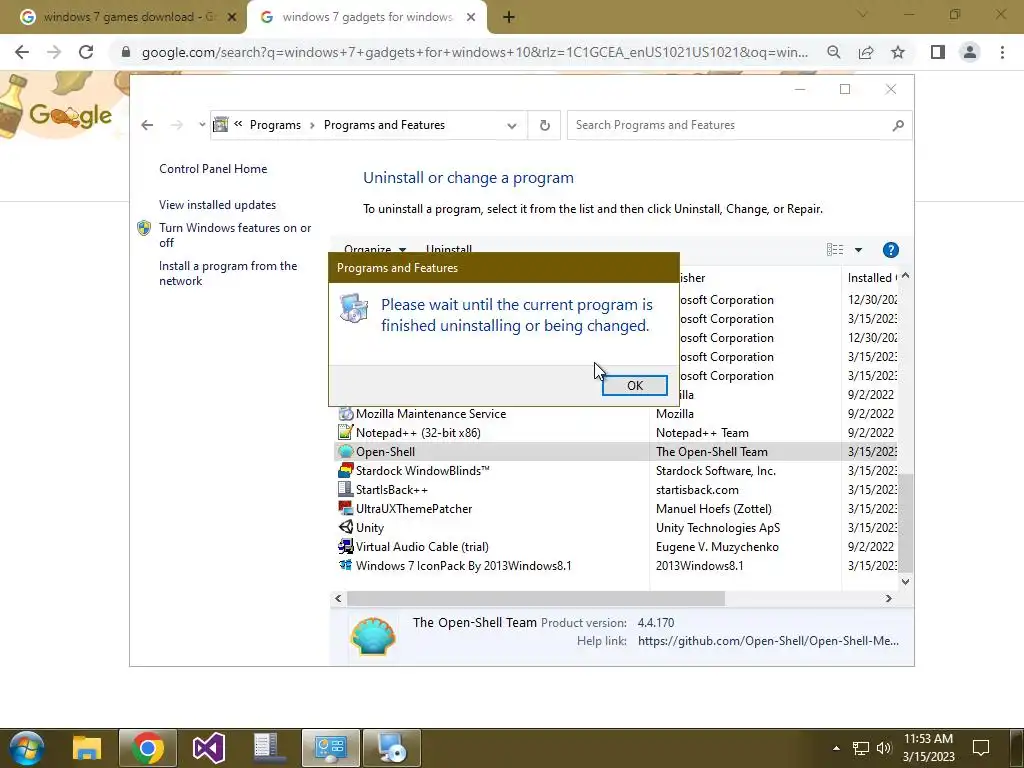Click the Stardock WindowBlinds icon
The image size is (1024, 768).
pos(345,470)
